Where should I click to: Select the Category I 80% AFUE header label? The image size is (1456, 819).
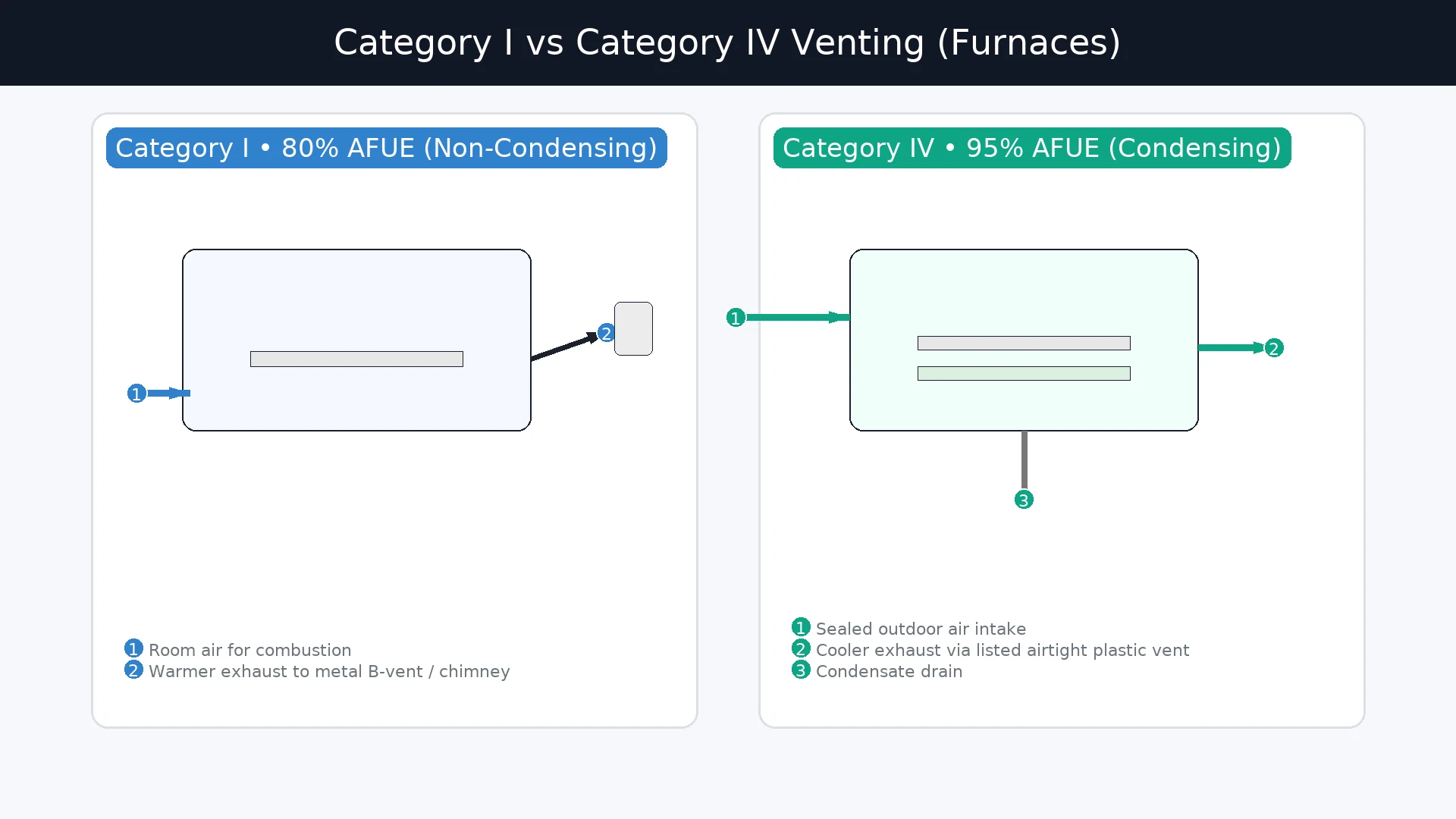tap(386, 148)
